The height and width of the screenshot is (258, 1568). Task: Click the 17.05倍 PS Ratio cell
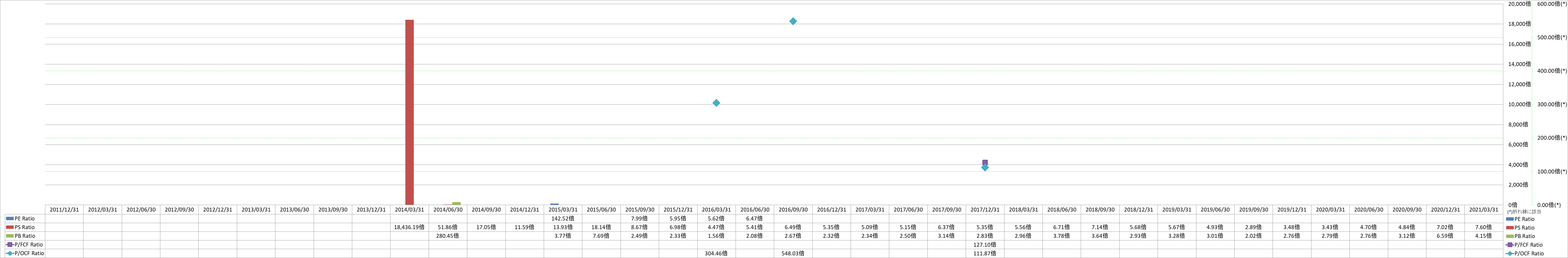[486, 227]
